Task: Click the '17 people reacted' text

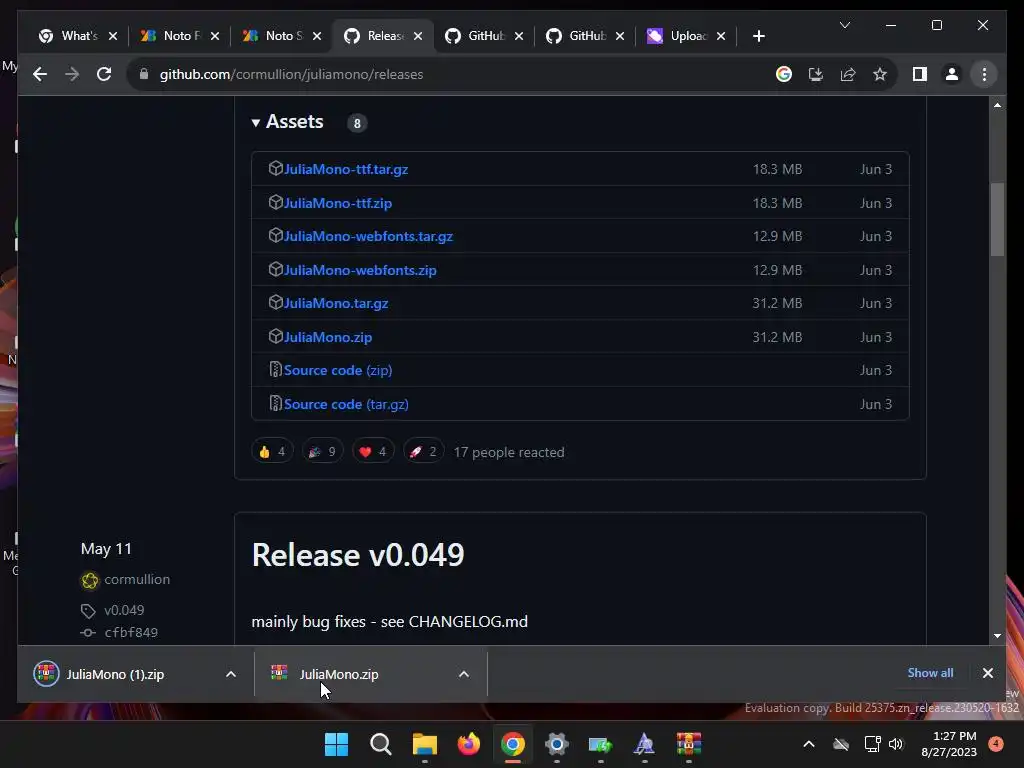Action: click(509, 452)
